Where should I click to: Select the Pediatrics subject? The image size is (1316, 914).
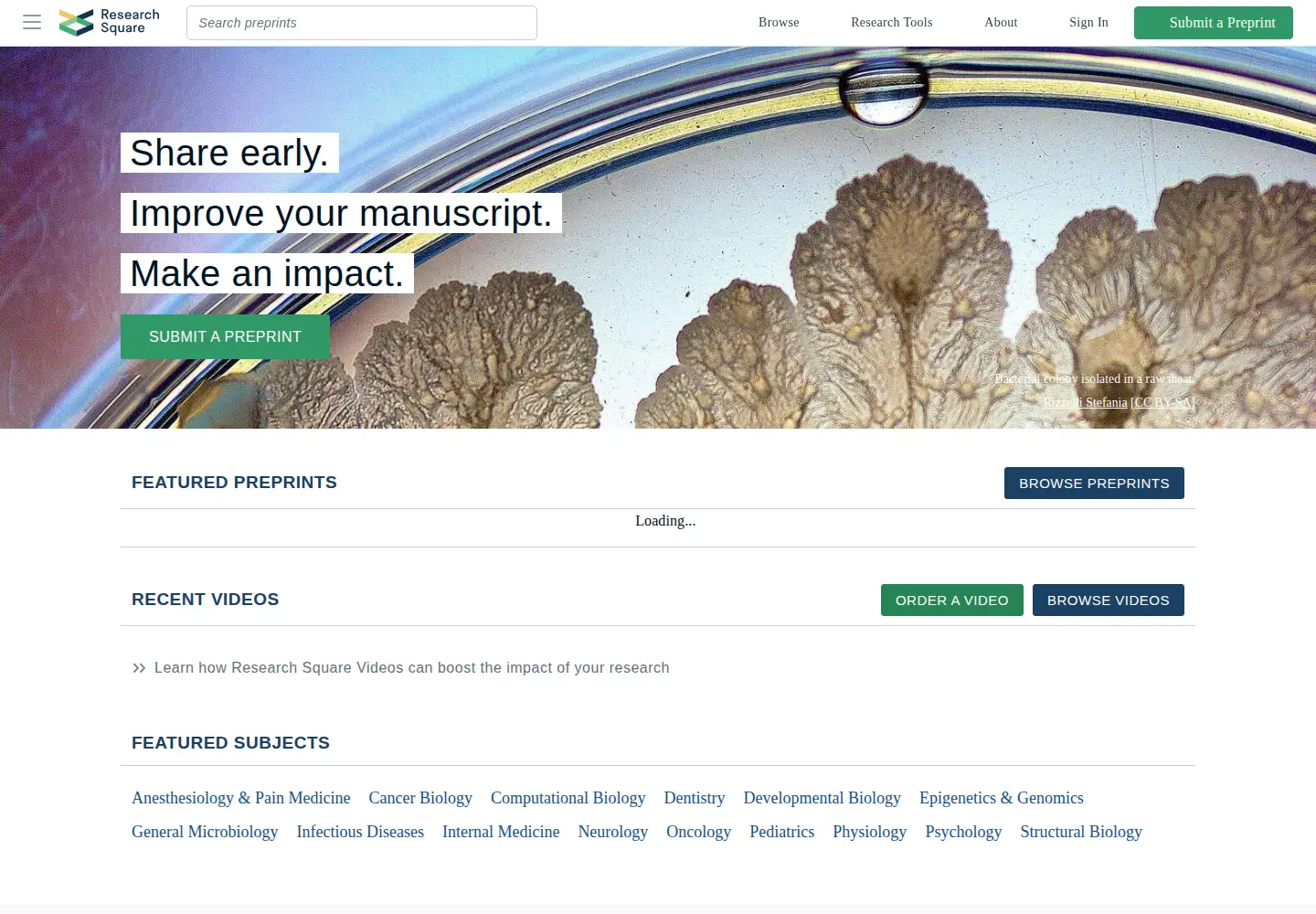click(x=782, y=832)
